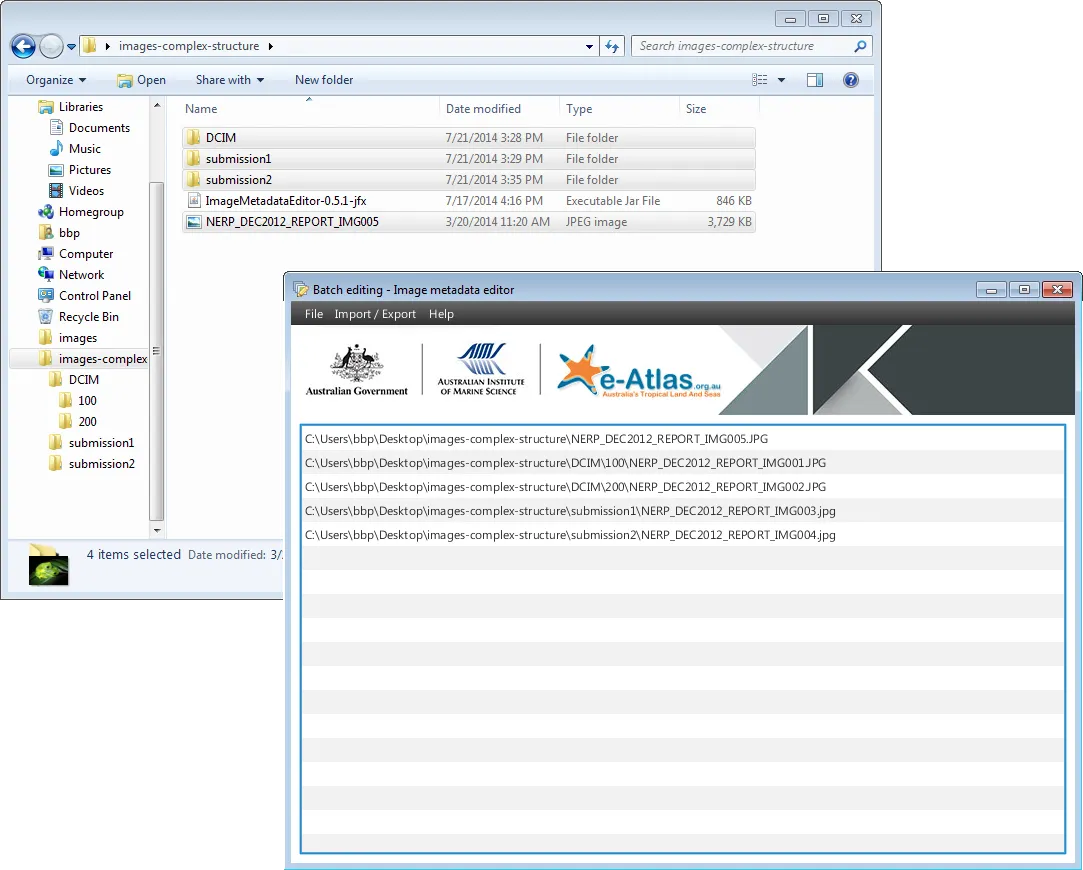Click the navigation pane scroll down arrow
The width and height of the screenshot is (1083, 870).
[157, 531]
